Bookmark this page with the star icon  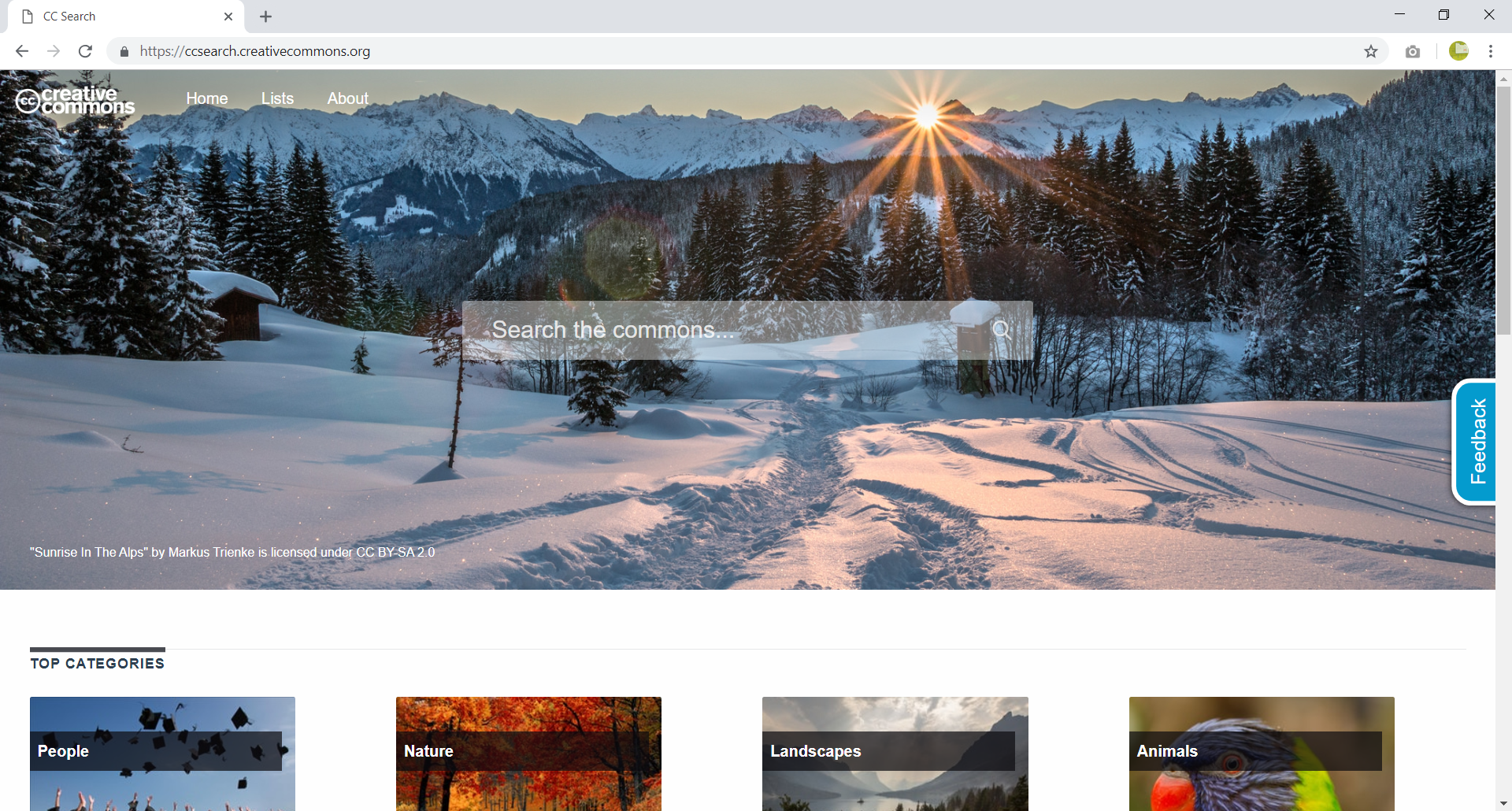click(1371, 51)
